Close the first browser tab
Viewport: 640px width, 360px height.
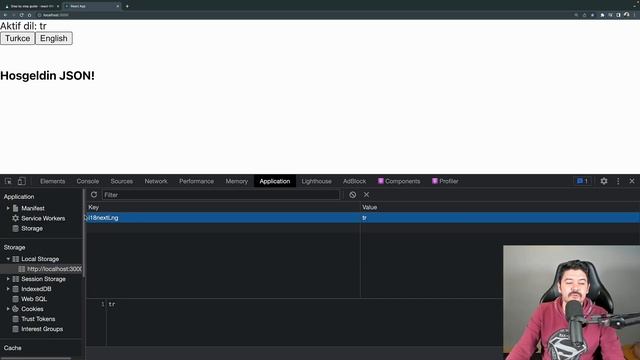click(x=58, y=6)
